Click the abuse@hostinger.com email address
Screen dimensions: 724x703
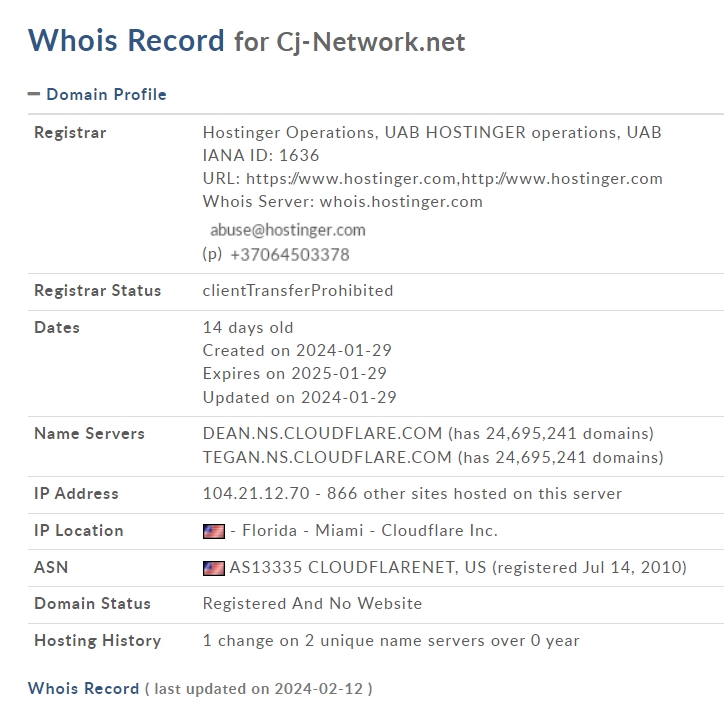tap(288, 230)
